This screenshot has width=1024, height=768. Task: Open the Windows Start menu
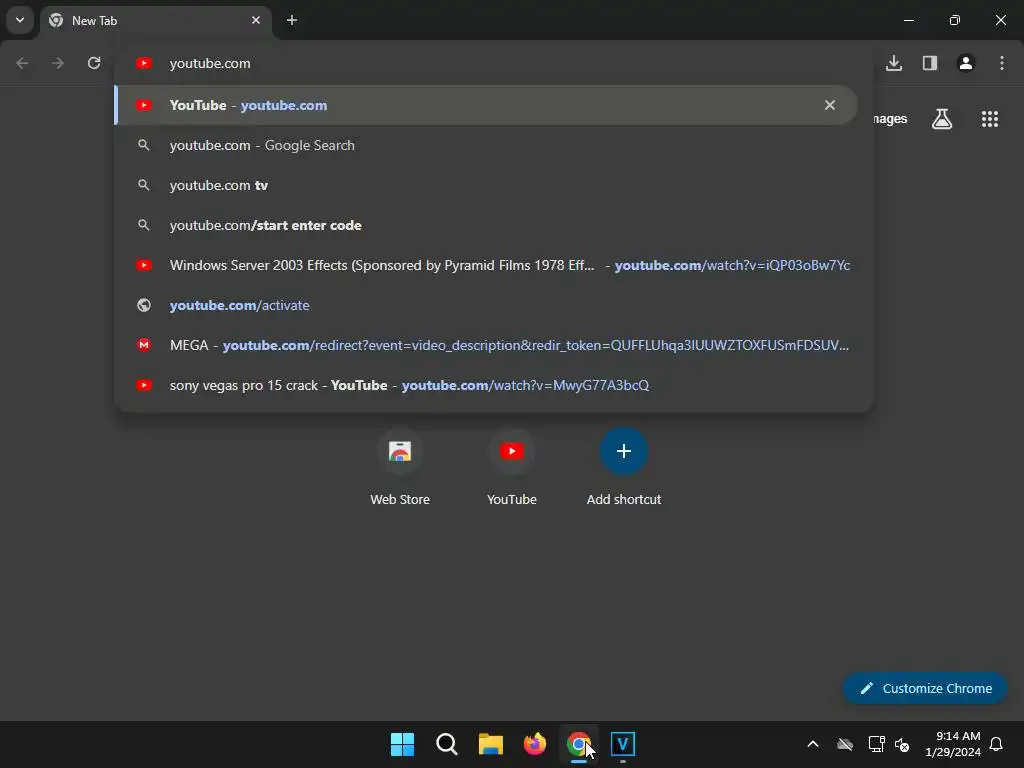click(x=402, y=744)
